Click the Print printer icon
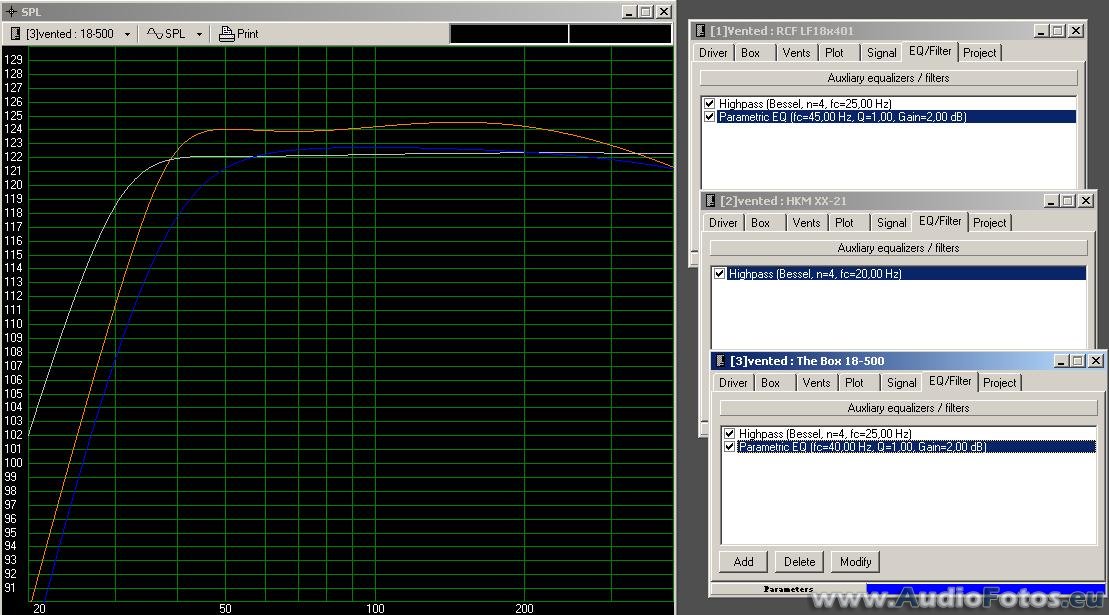Viewport: 1109px width, 615px height. click(226, 33)
